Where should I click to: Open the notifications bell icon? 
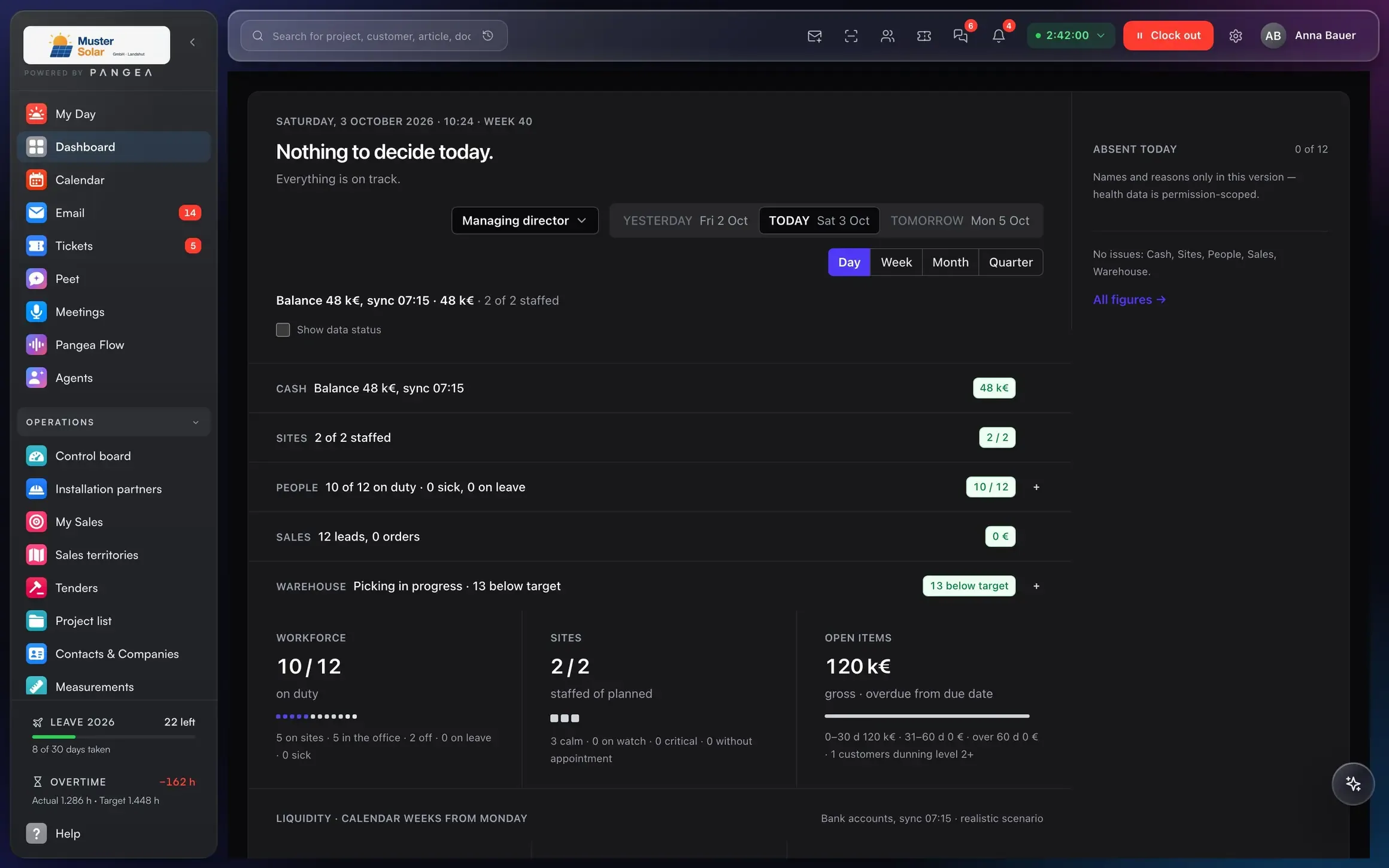tap(998, 36)
